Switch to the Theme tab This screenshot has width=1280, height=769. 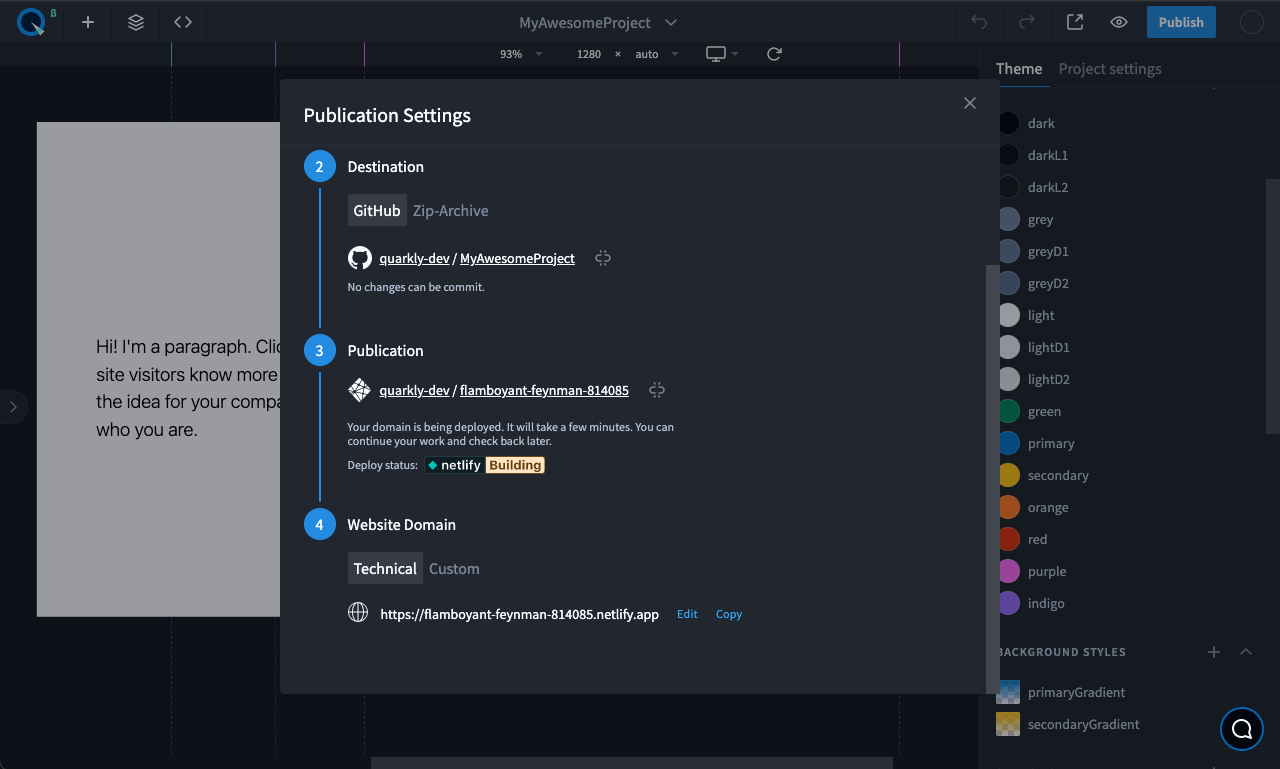1019,68
